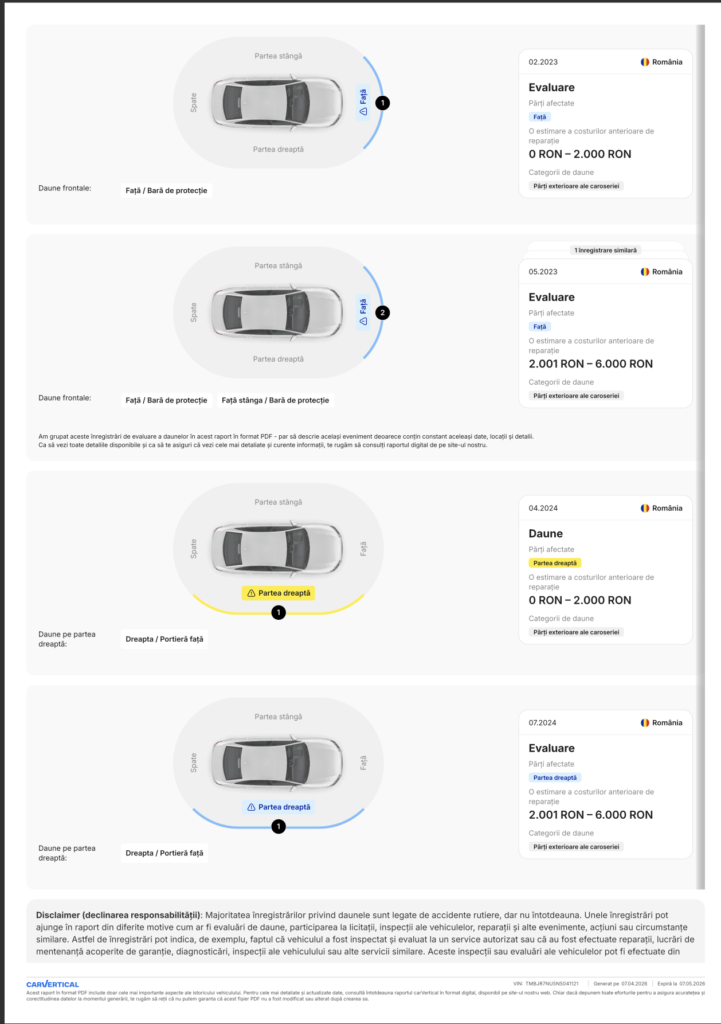Image resolution: width=721 pixels, height=1024 pixels.
Task: Click 'Față stânga / Bară de protecție' chip
Action: coord(275,400)
